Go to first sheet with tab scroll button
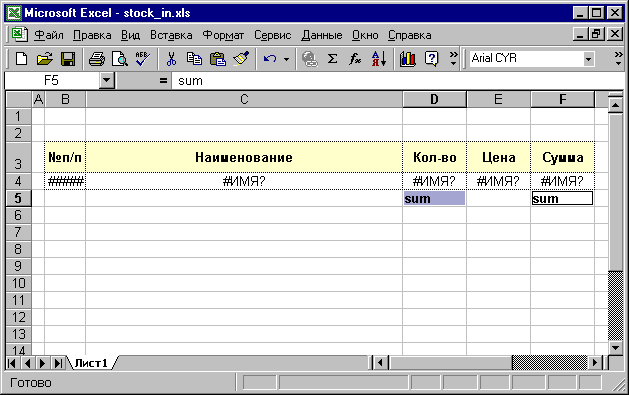 tap(12, 363)
